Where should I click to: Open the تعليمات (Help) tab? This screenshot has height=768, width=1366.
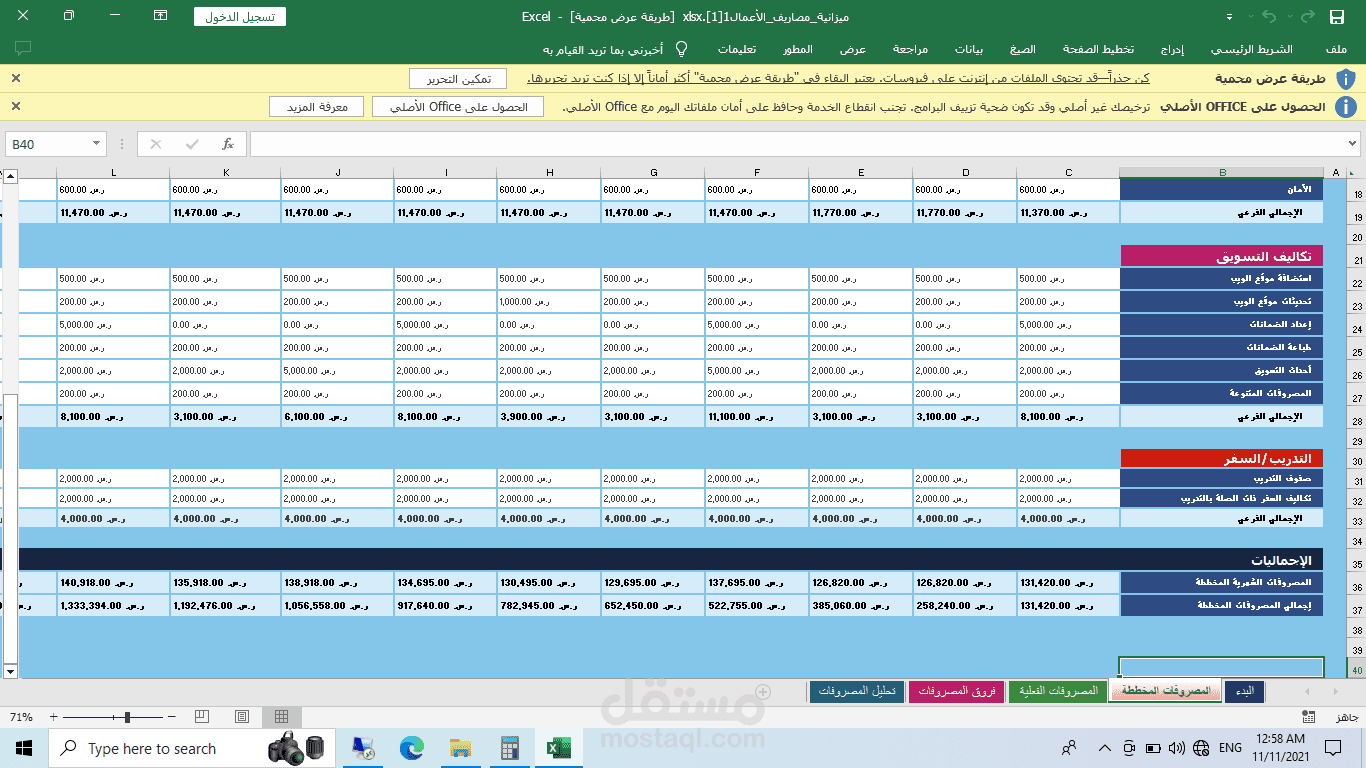[x=738, y=49]
